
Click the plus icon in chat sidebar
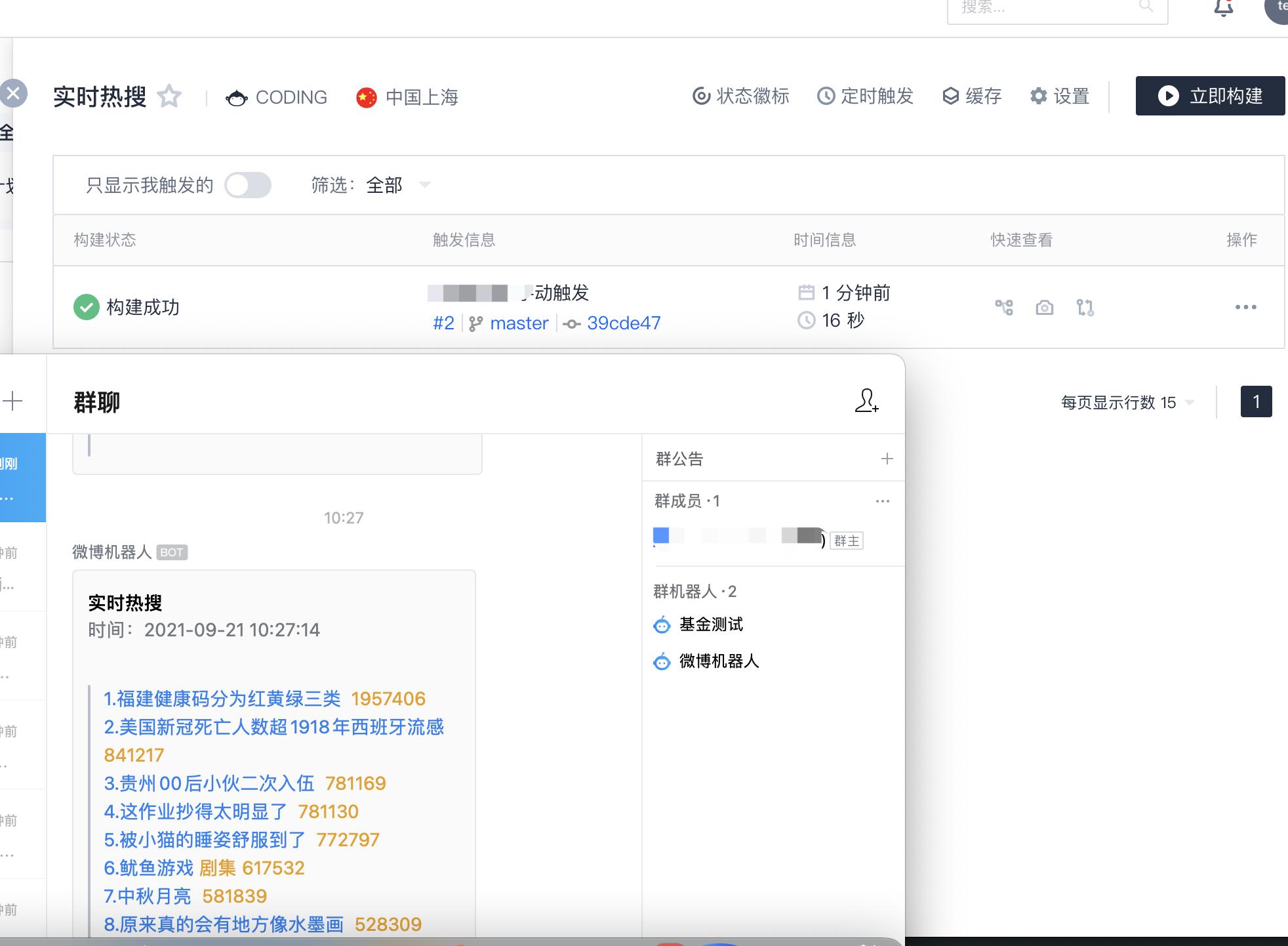[12, 401]
